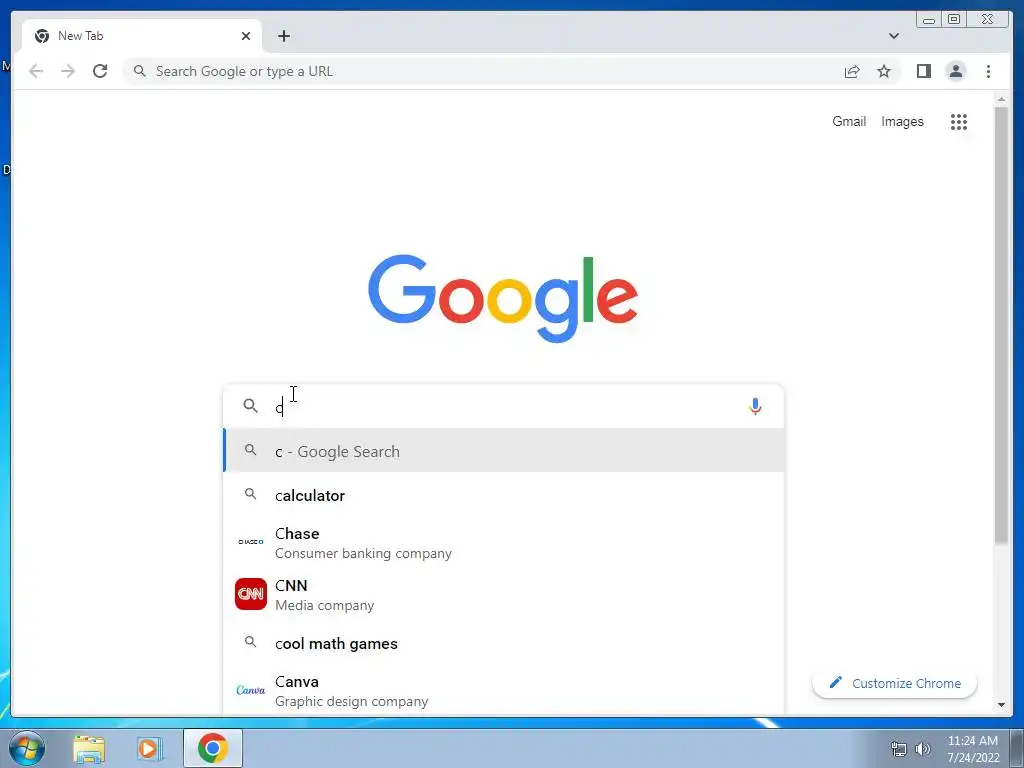1024x768 pixels.
Task: Open the network tray icon
Action: coord(899,749)
